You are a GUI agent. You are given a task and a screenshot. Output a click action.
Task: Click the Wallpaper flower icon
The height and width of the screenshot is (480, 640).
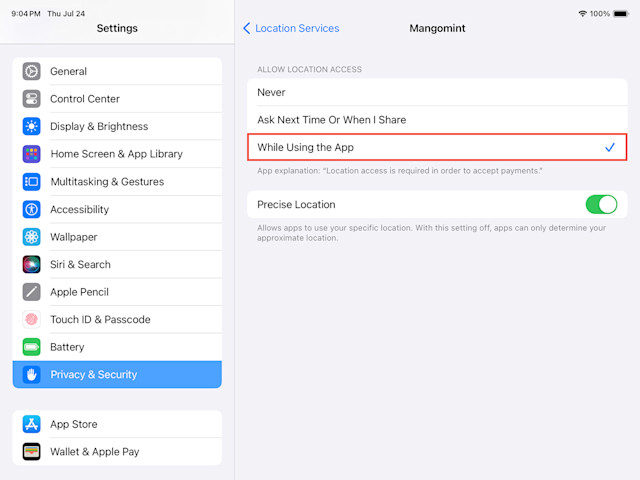31,237
